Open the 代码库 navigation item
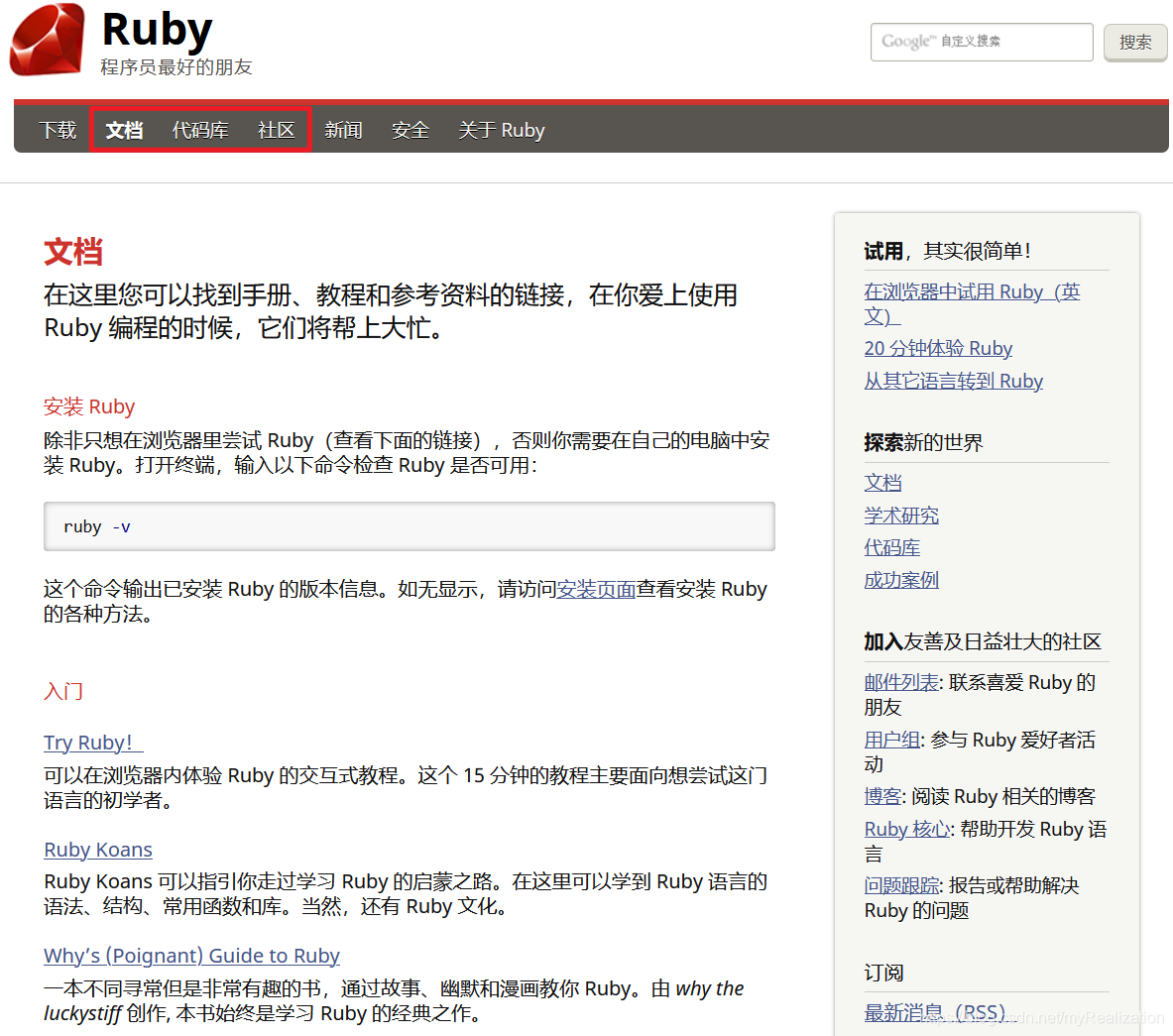 coord(200,130)
